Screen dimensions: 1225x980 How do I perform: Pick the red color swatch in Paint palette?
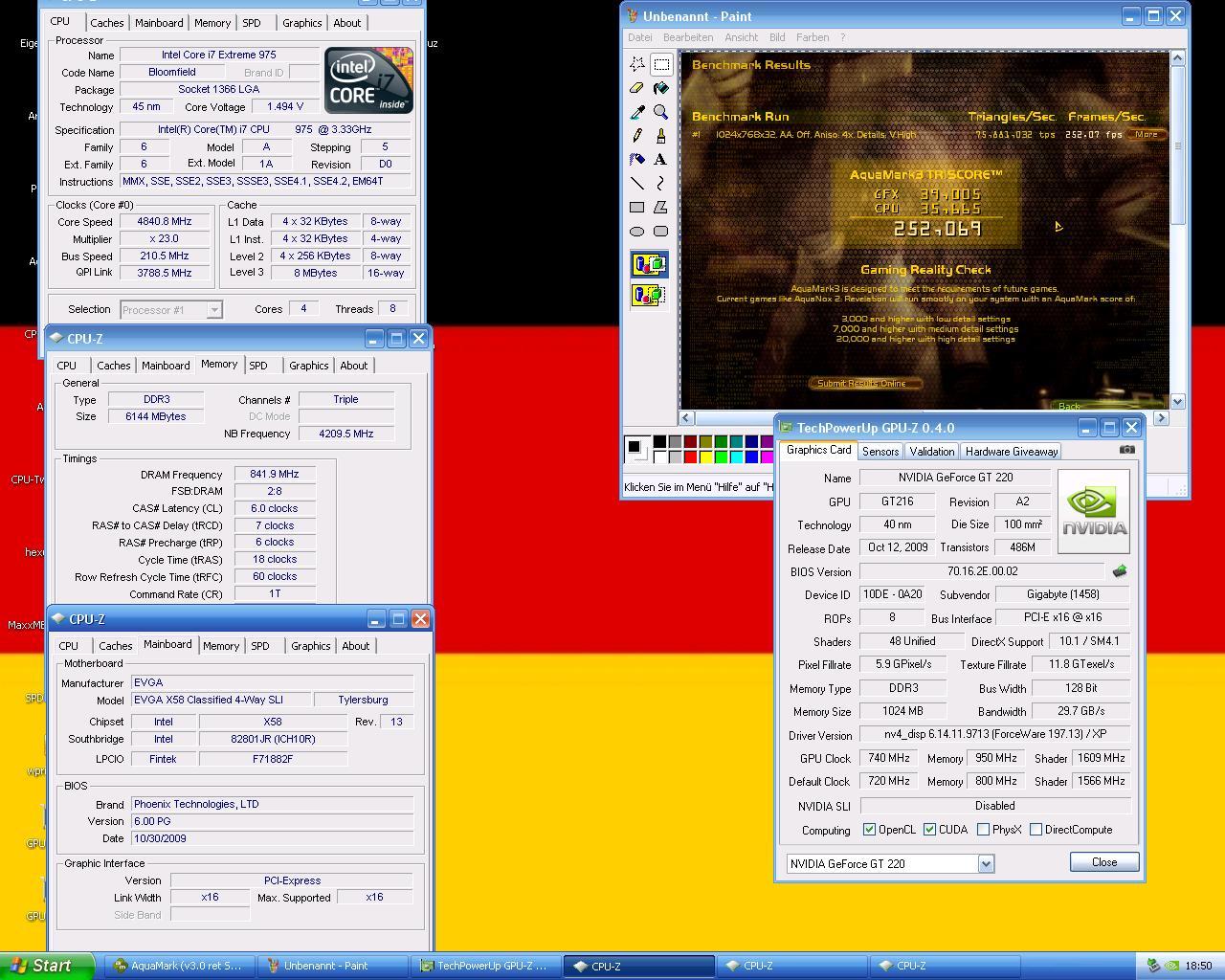coord(690,457)
